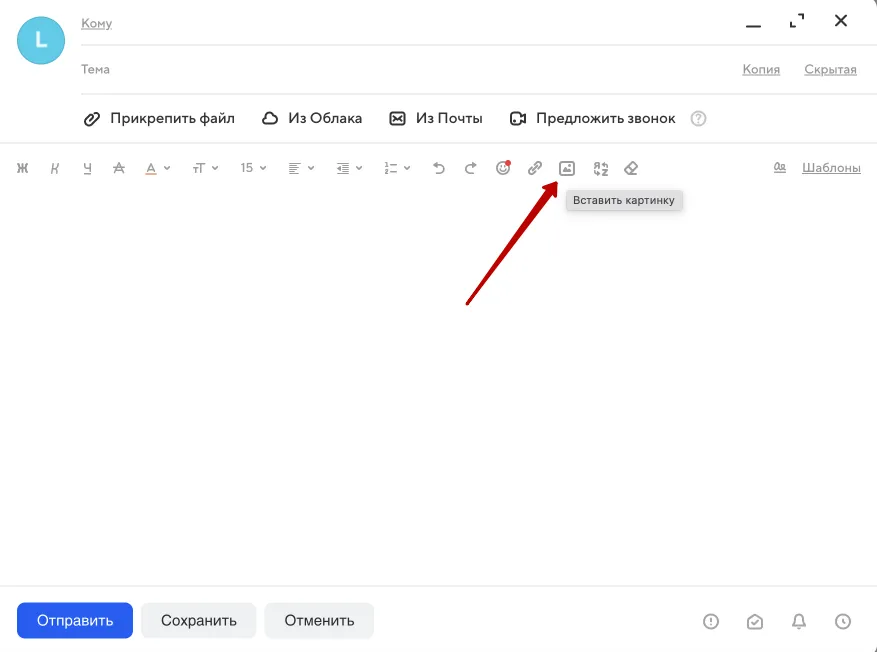The width and height of the screenshot is (877, 652).
Task: Click the Отменить button
Action: tap(319, 620)
